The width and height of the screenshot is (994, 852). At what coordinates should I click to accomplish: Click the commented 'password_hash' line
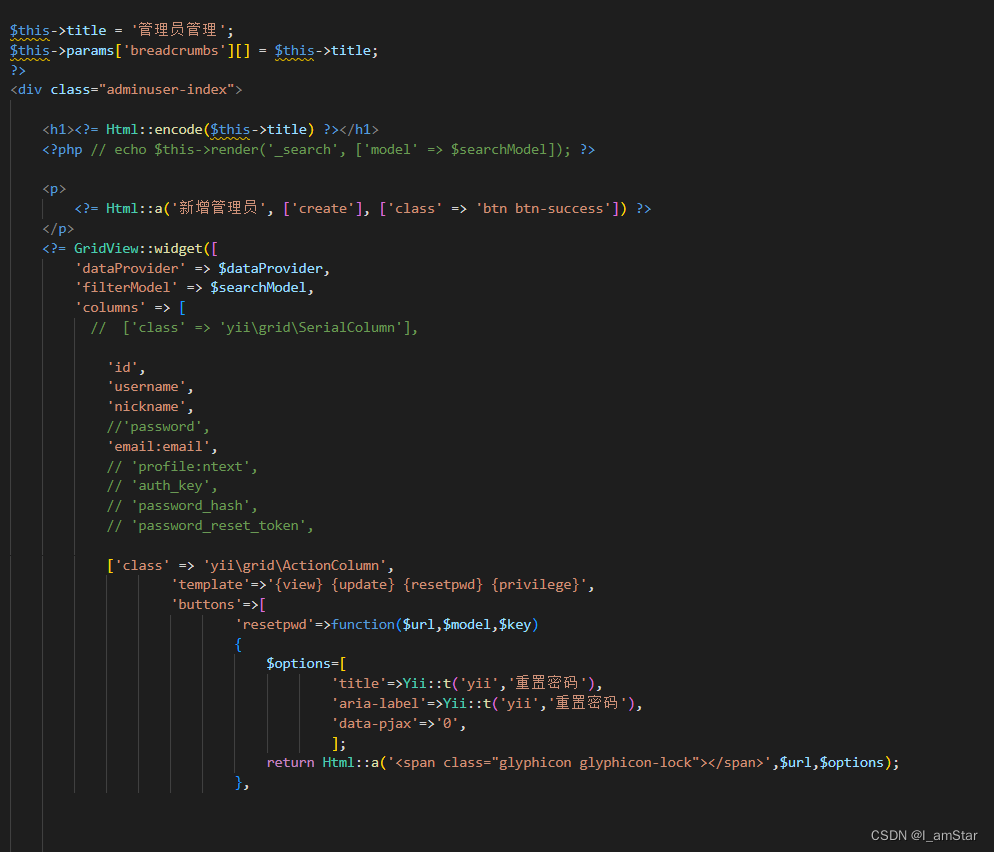[x=182, y=506]
